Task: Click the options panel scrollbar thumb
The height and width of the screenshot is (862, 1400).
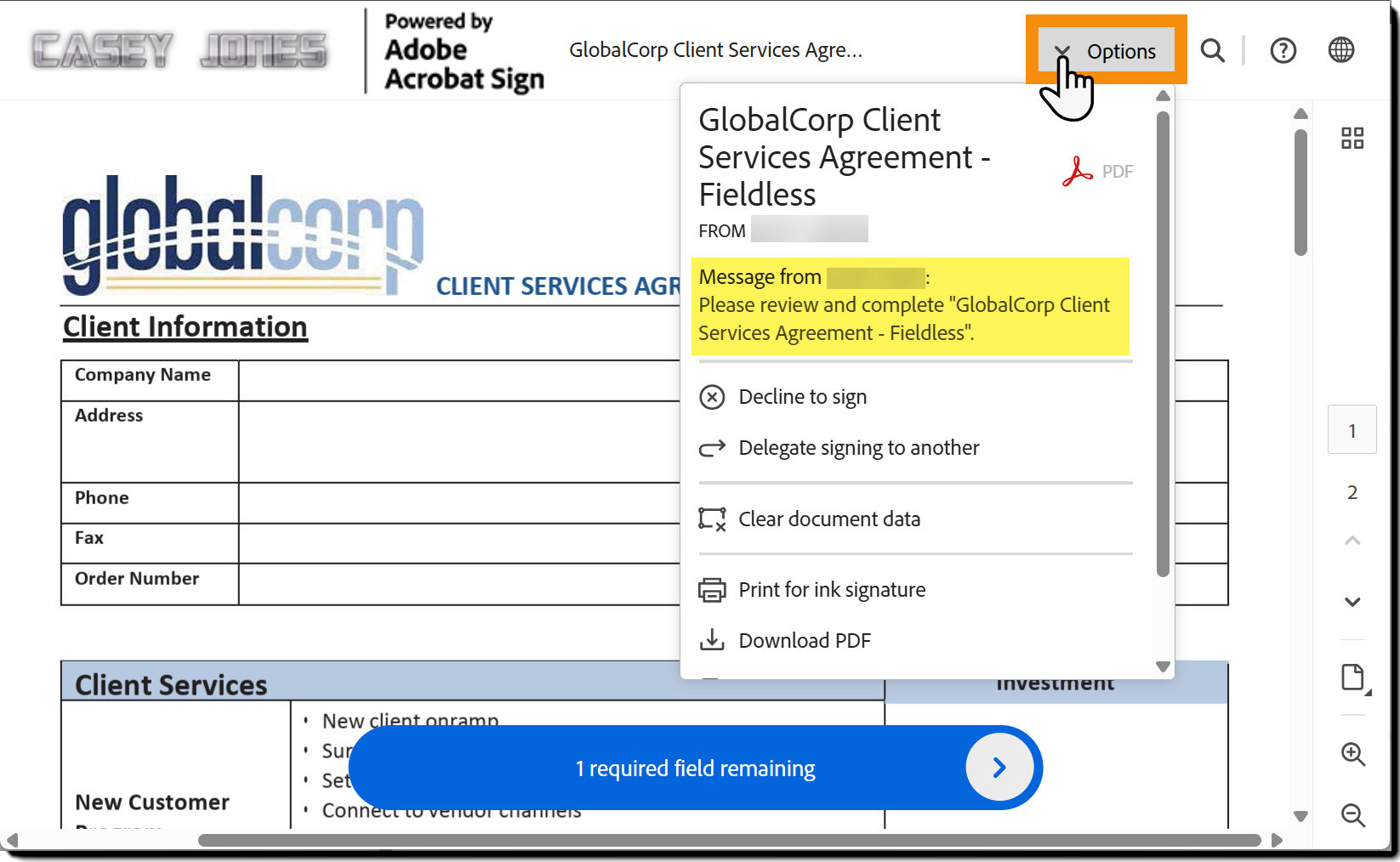Action: coord(1164,344)
